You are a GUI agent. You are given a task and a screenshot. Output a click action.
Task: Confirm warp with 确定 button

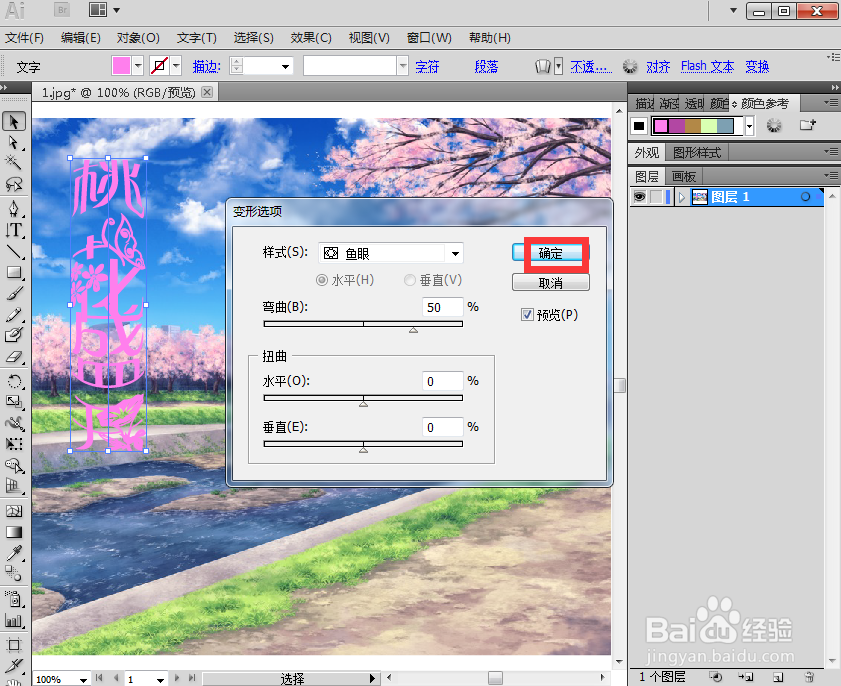click(550, 253)
